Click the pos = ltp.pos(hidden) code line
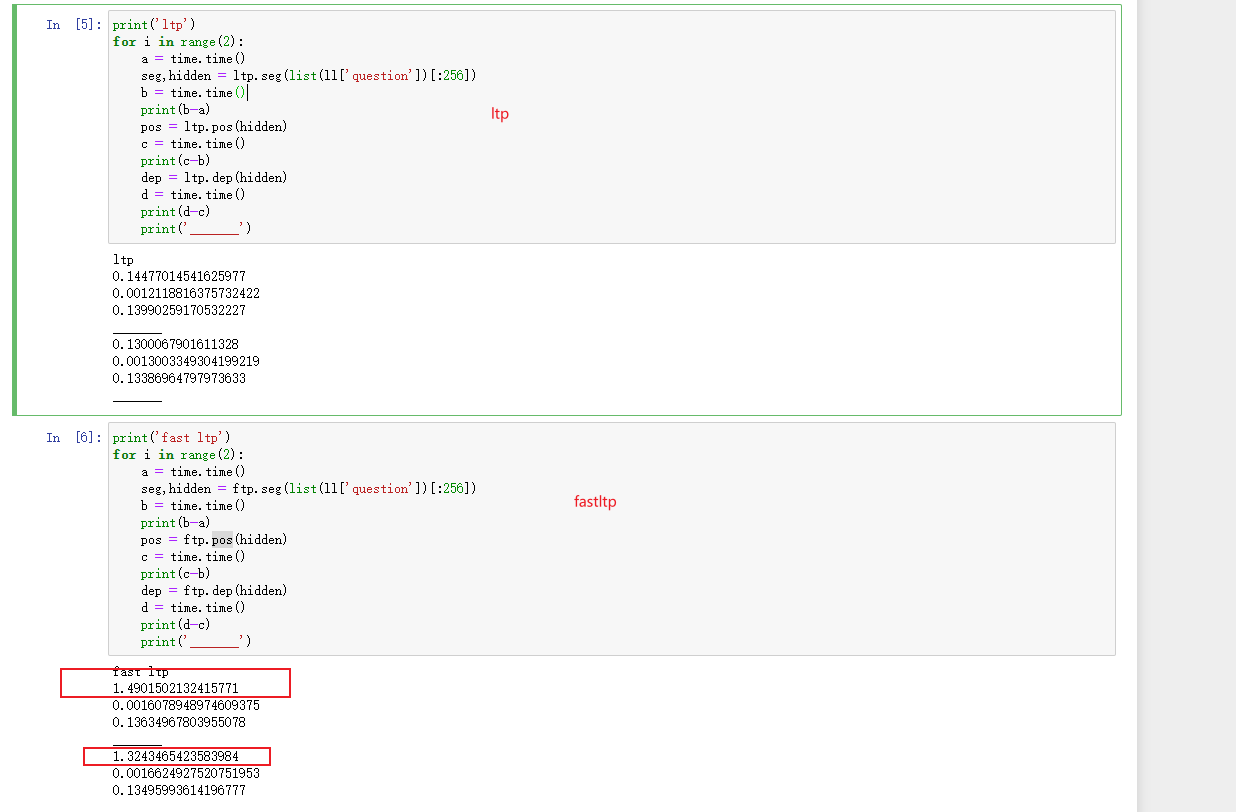This screenshot has width=1236, height=812. click(x=210, y=126)
